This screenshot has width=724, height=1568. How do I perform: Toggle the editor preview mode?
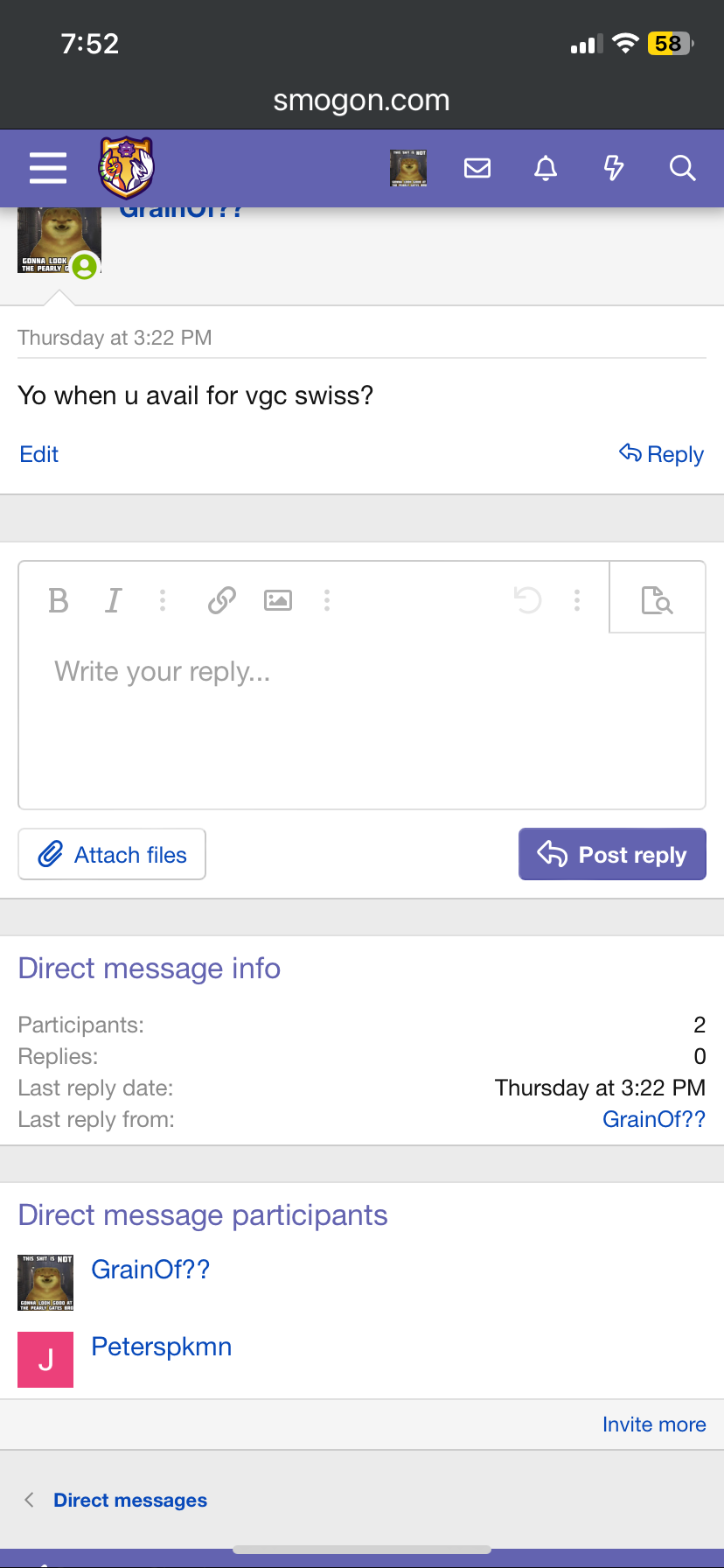(x=657, y=600)
